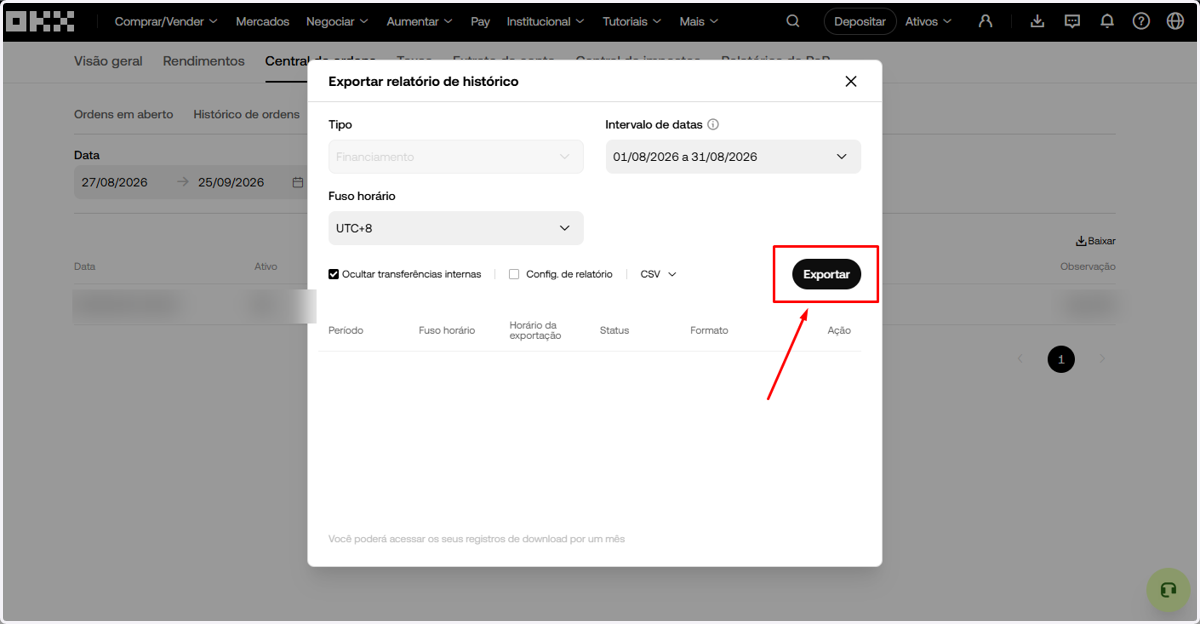Screen dimensions: 1200x624
Task: Click the OKX logo
Action: click(x=40, y=21)
